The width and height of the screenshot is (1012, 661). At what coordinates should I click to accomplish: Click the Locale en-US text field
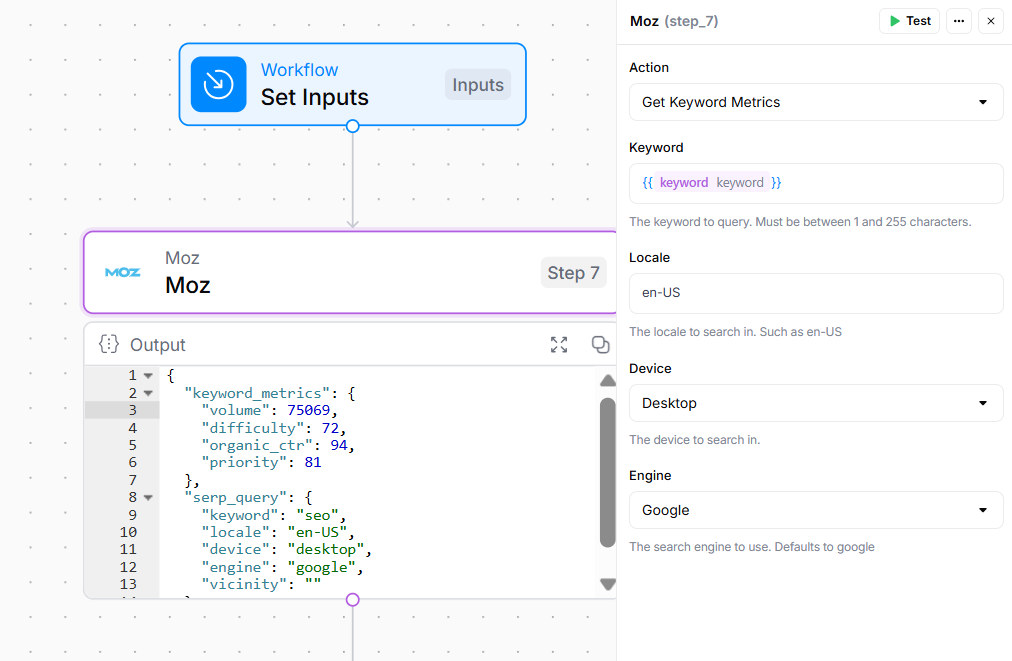pos(815,293)
